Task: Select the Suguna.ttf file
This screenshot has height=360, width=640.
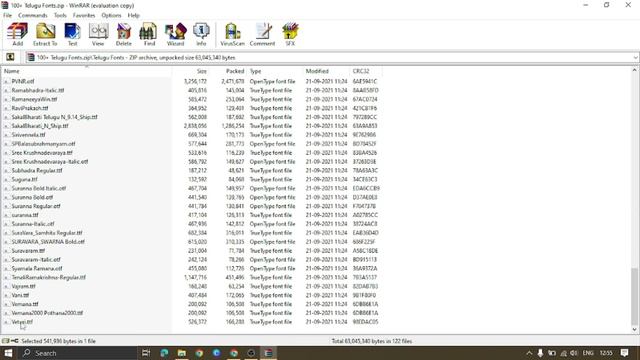Action: coord(24,179)
